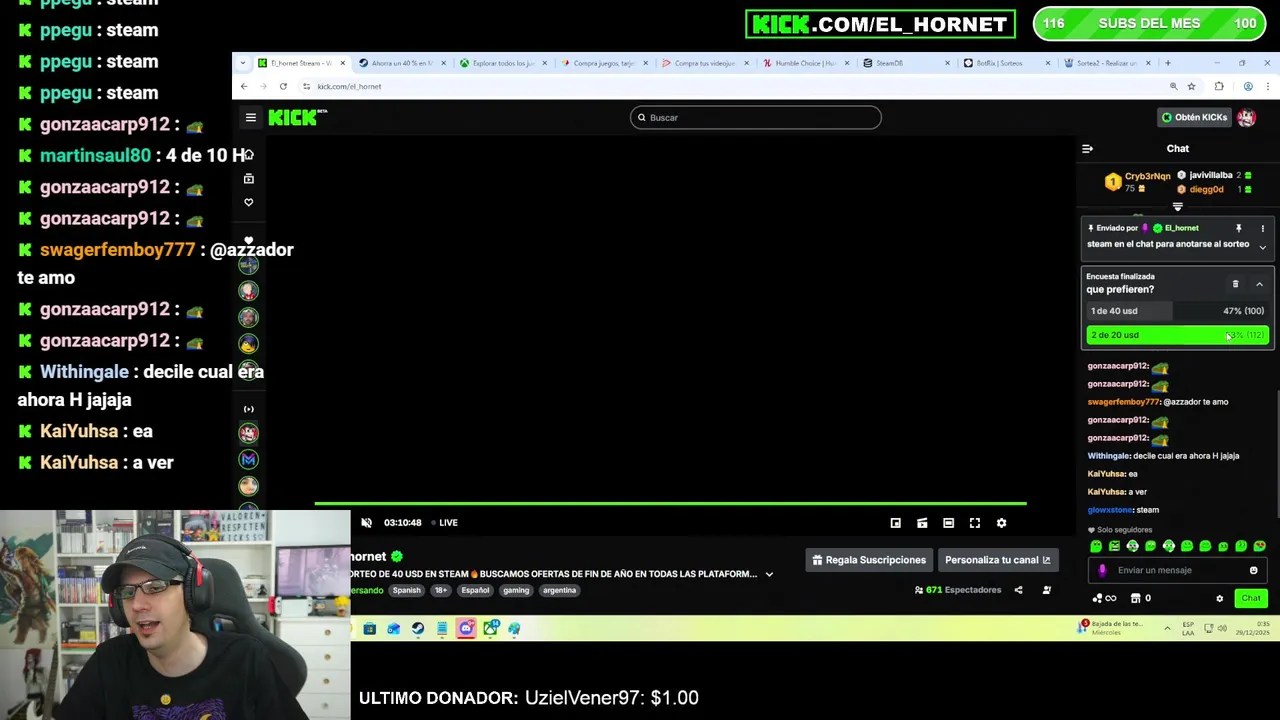1280x720 pixels.
Task: Collapse the chat panel arrow icon
Action: [x=1088, y=149]
